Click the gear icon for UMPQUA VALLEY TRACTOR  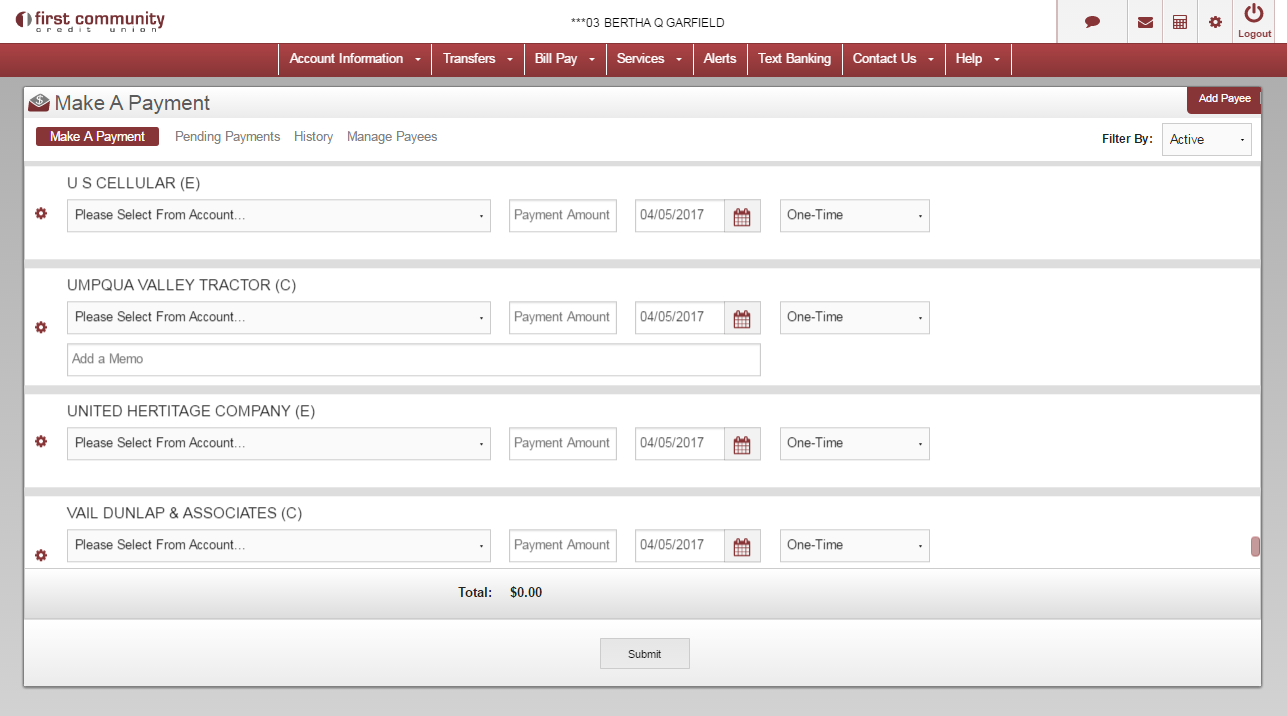[x=41, y=327]
